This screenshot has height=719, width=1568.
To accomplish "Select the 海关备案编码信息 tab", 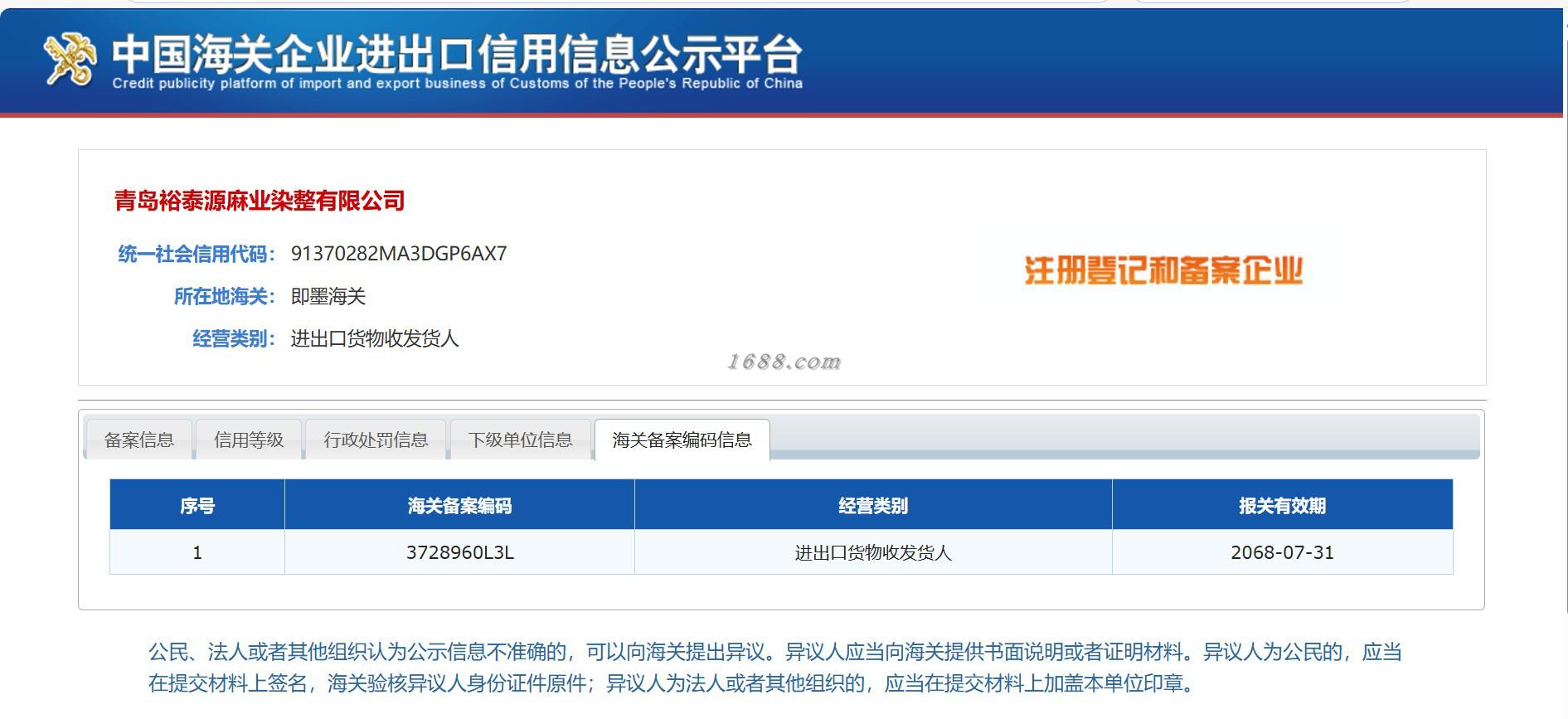I will pyautogui.click(x=682, y=440).
